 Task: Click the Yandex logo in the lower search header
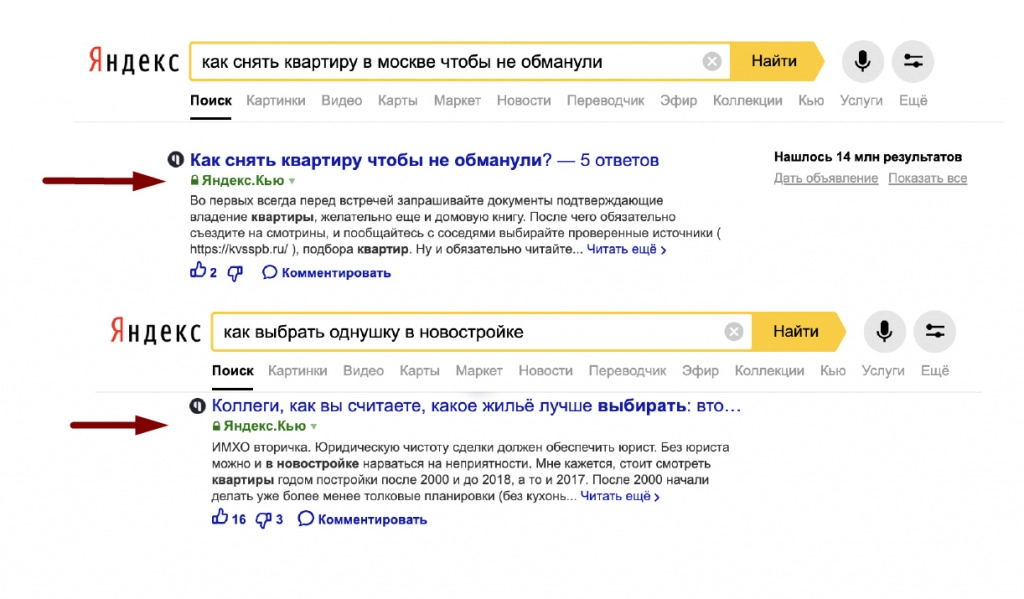[155, 331]
